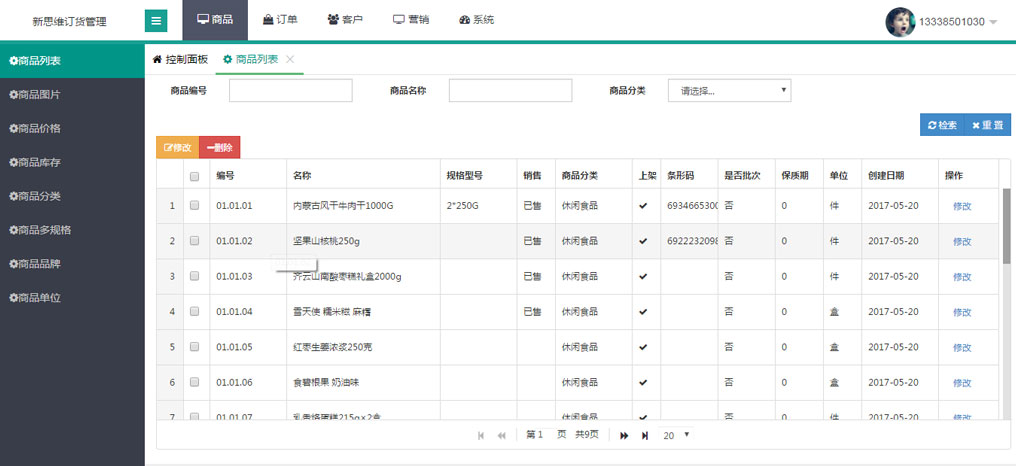
Task: Focus the 商品名称 input field
Action: (511, 91)
